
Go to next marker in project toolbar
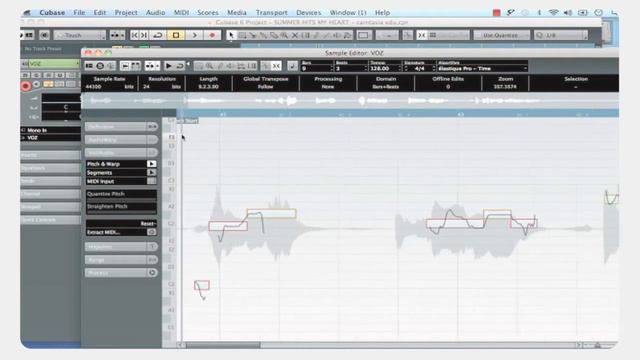coord(144,35)
